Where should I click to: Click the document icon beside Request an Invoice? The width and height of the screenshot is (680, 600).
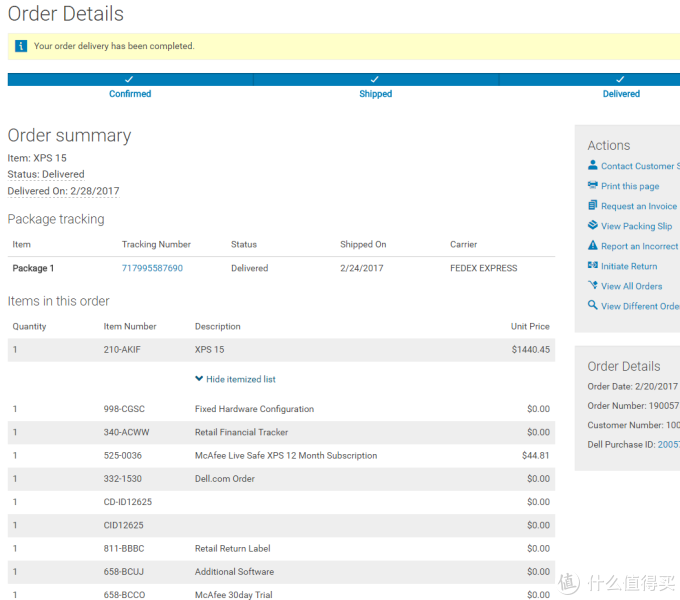click(x=592, y=205)
